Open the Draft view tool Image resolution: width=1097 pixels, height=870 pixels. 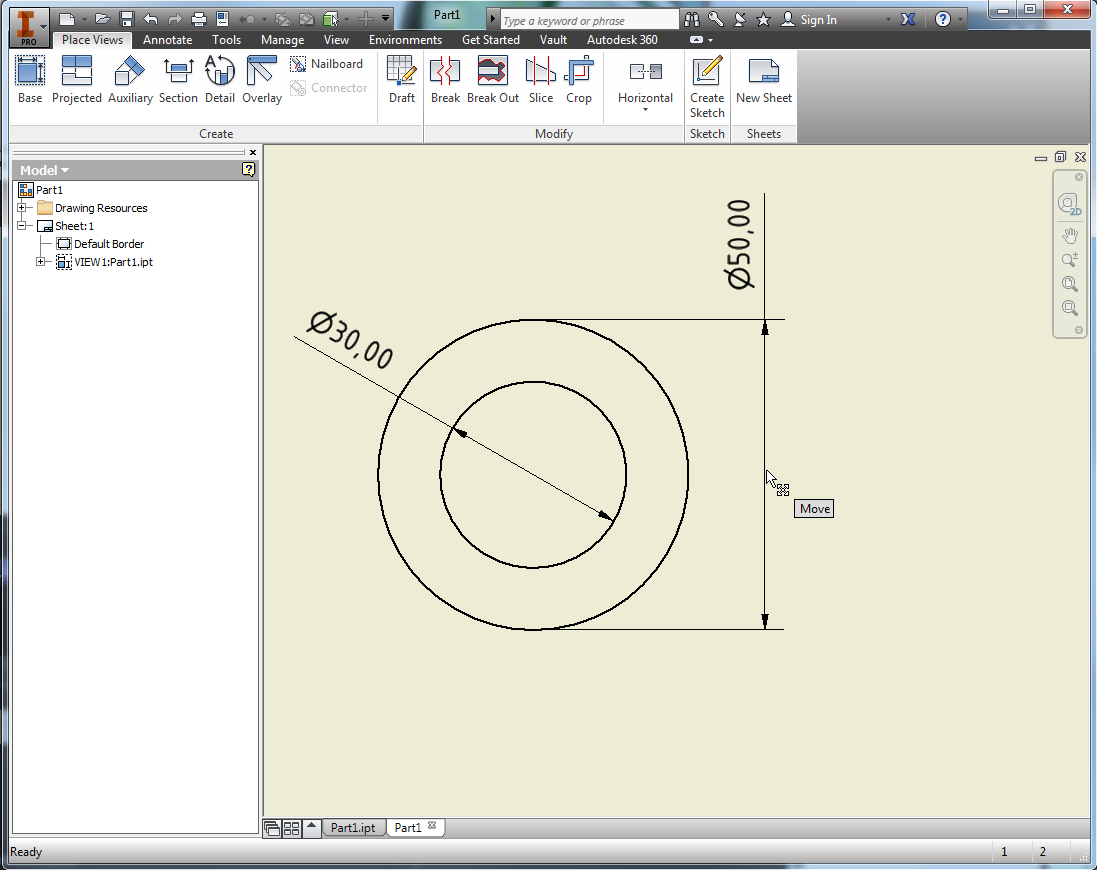pyautogui.click(x=402, y=80)
